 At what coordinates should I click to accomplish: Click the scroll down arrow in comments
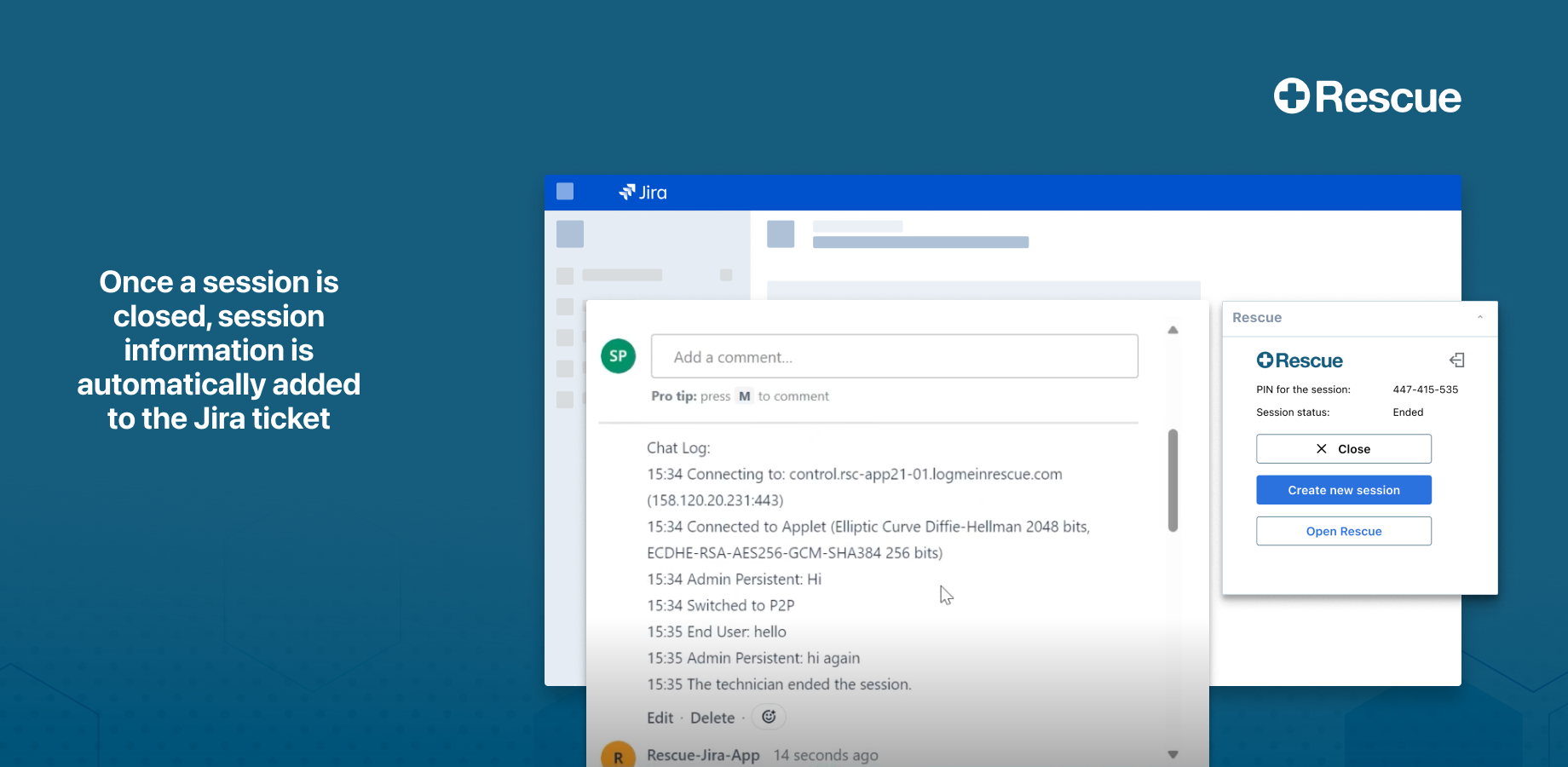point(1173,754)
